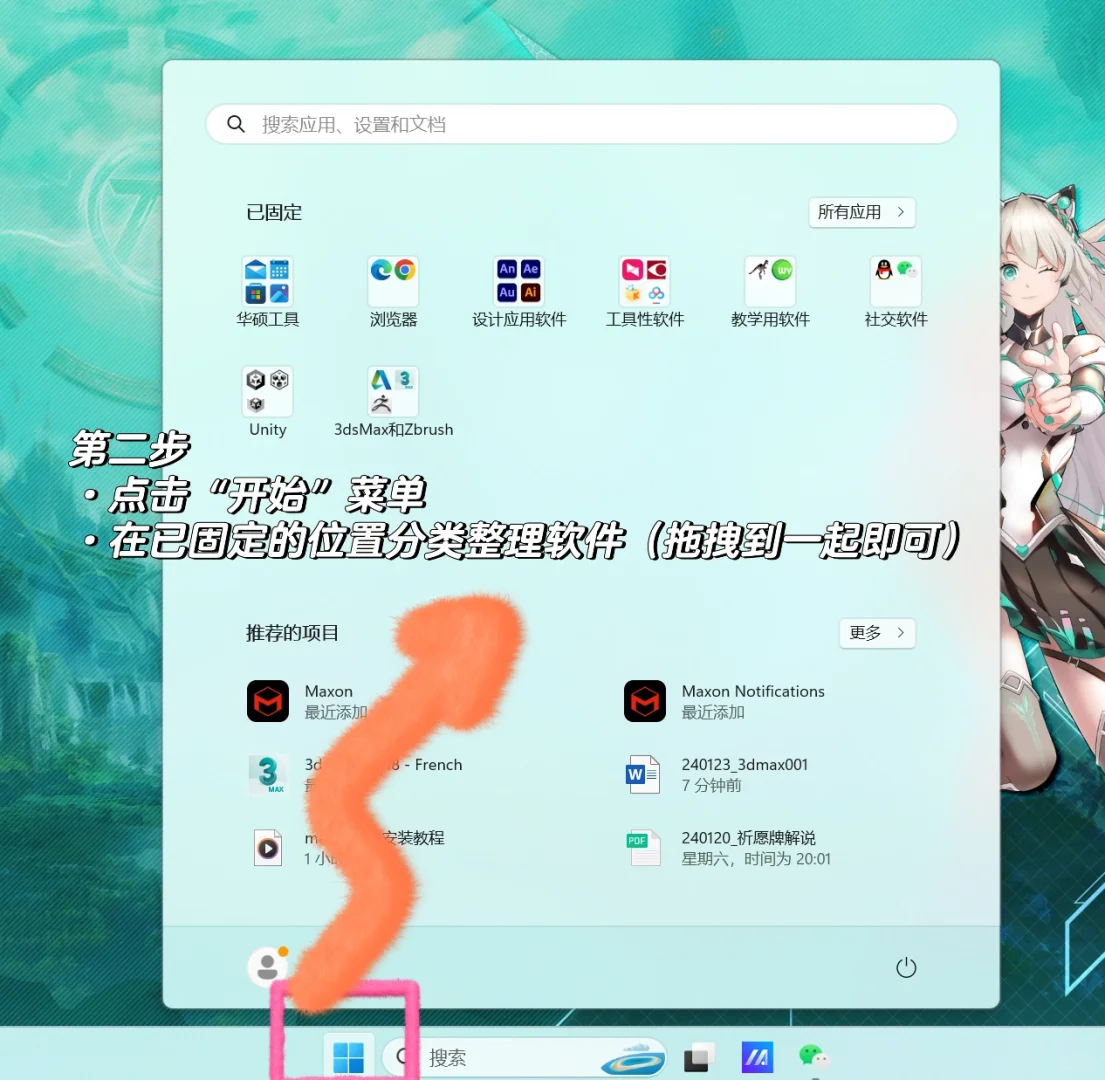Open the power options button

(905, 967)
